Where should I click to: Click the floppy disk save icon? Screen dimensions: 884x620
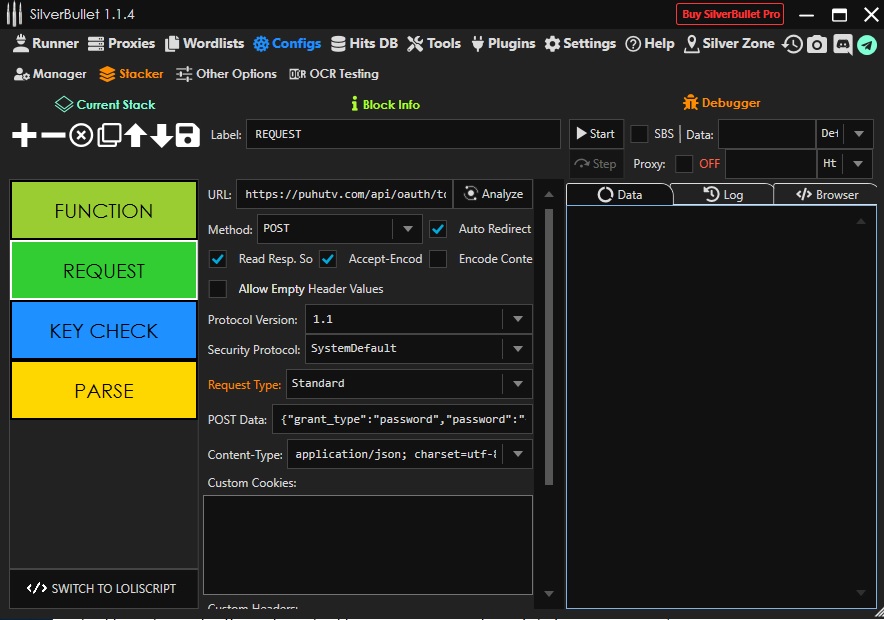[188, 135]
